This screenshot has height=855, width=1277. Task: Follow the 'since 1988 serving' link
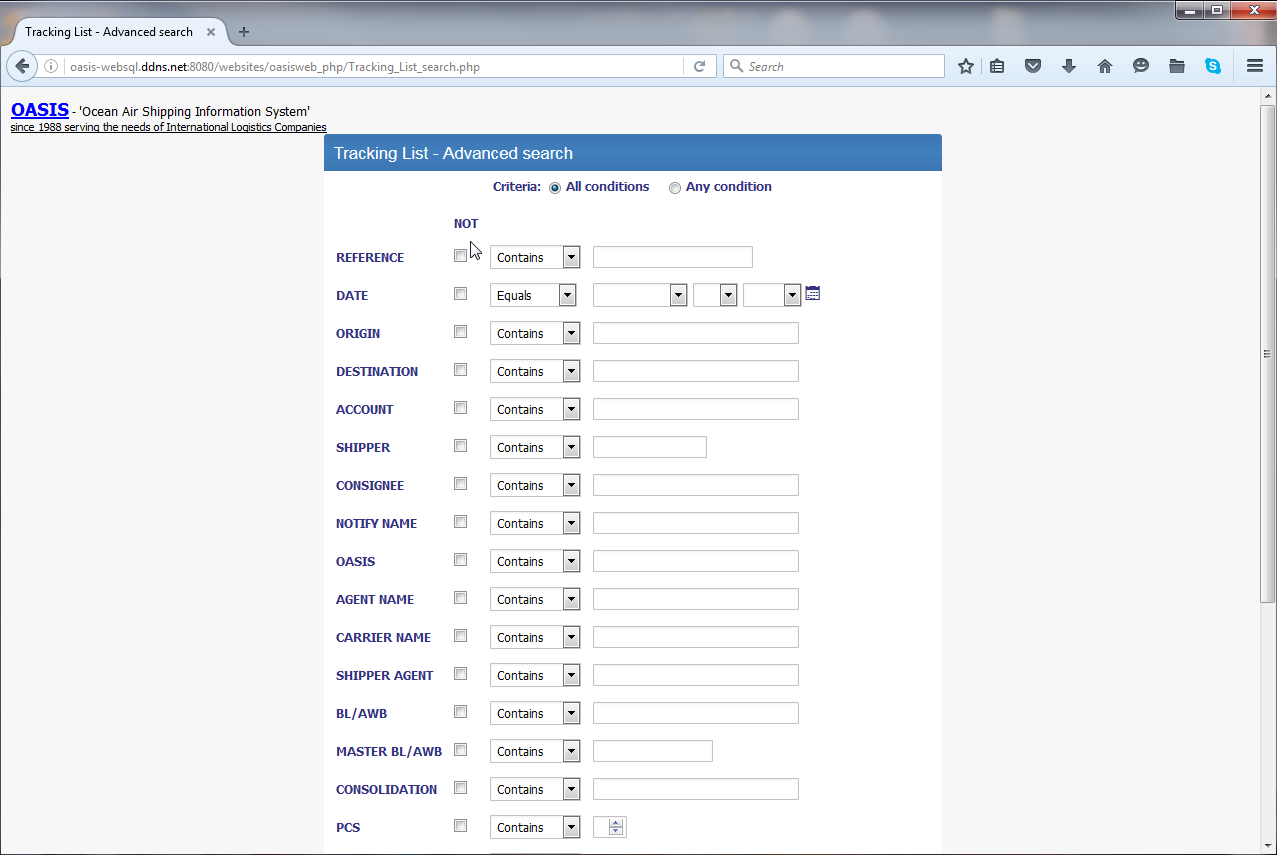pyautogui.click(x=168, y=127)
